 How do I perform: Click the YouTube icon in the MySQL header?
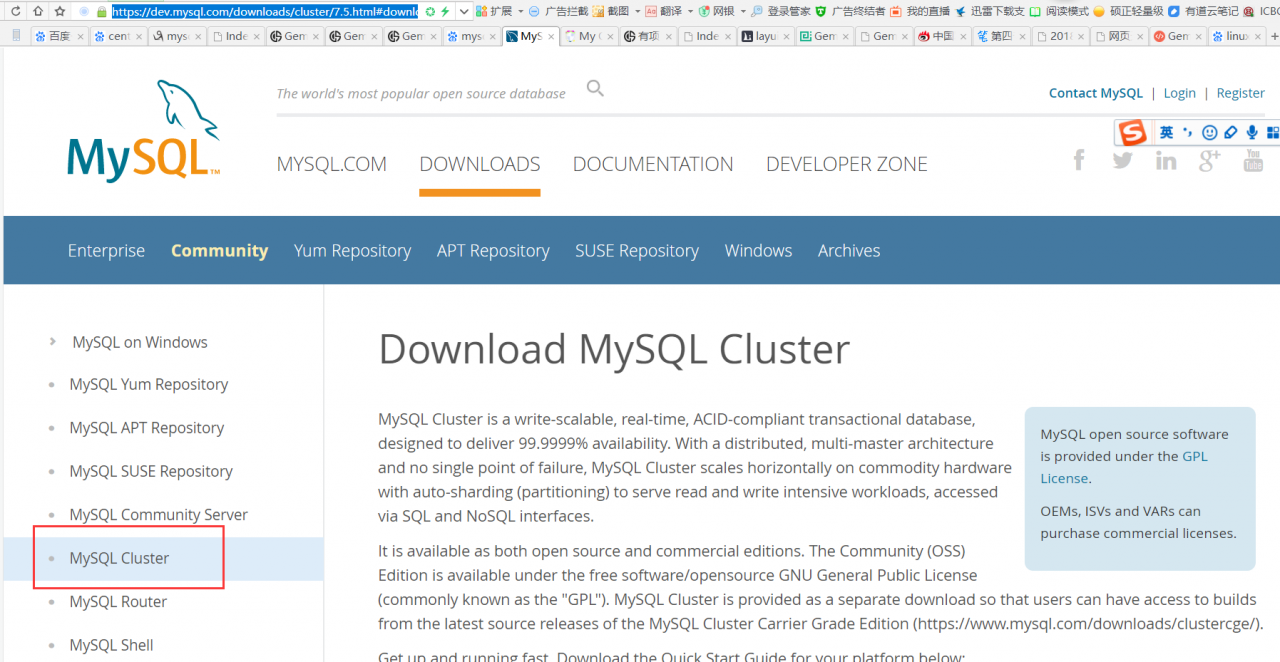point(1253,160)
